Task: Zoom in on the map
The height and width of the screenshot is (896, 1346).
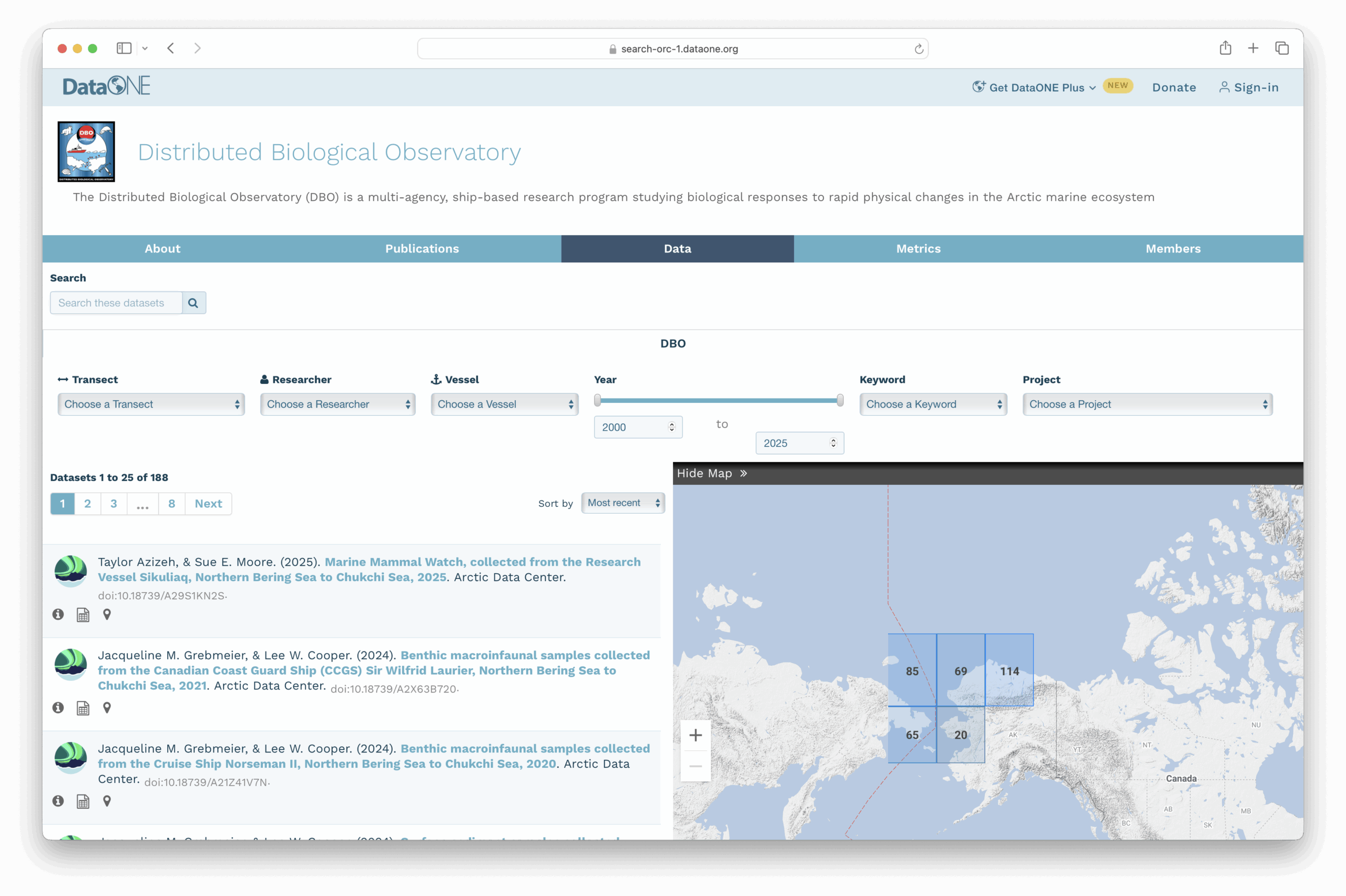Action: (x=695, y=735)
